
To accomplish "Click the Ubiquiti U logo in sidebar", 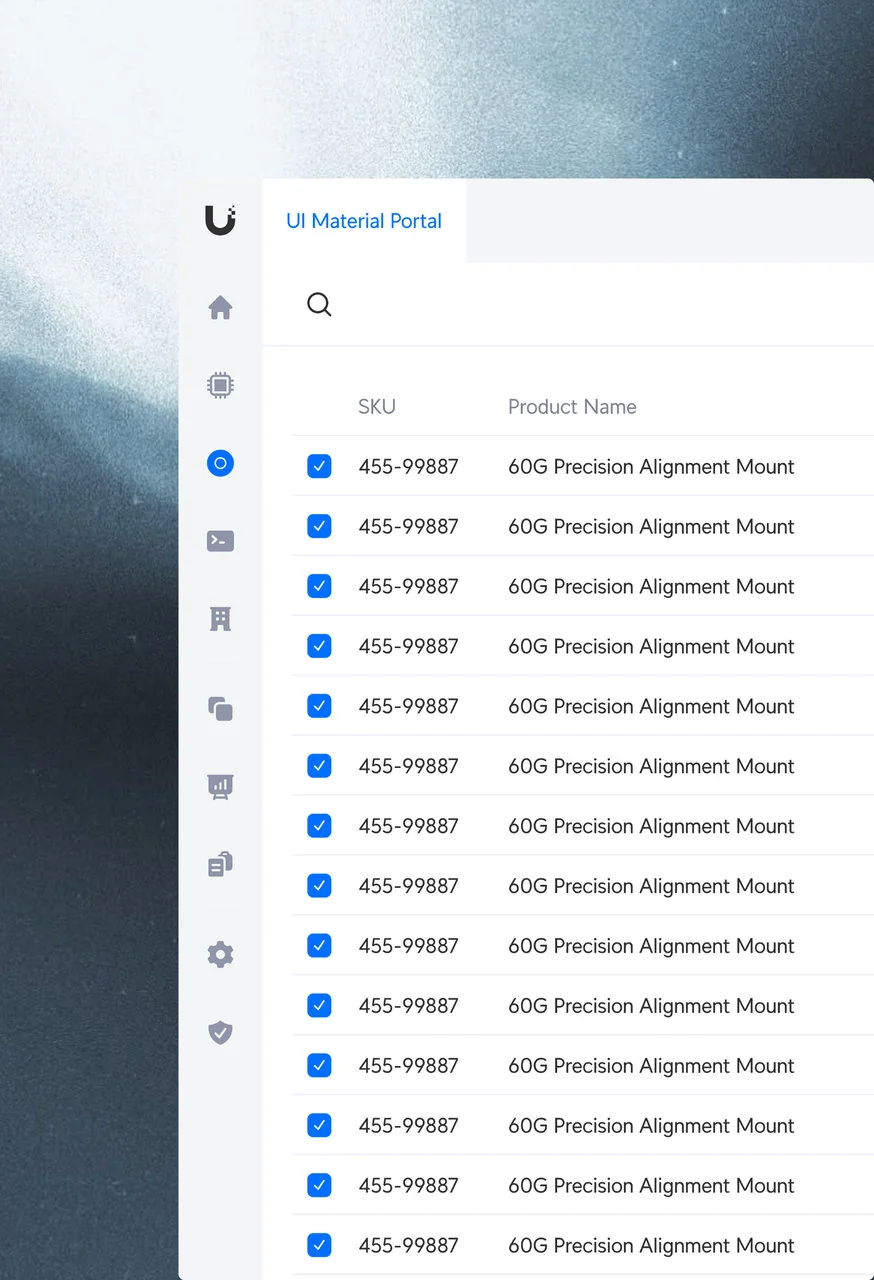I will [220, 219].
